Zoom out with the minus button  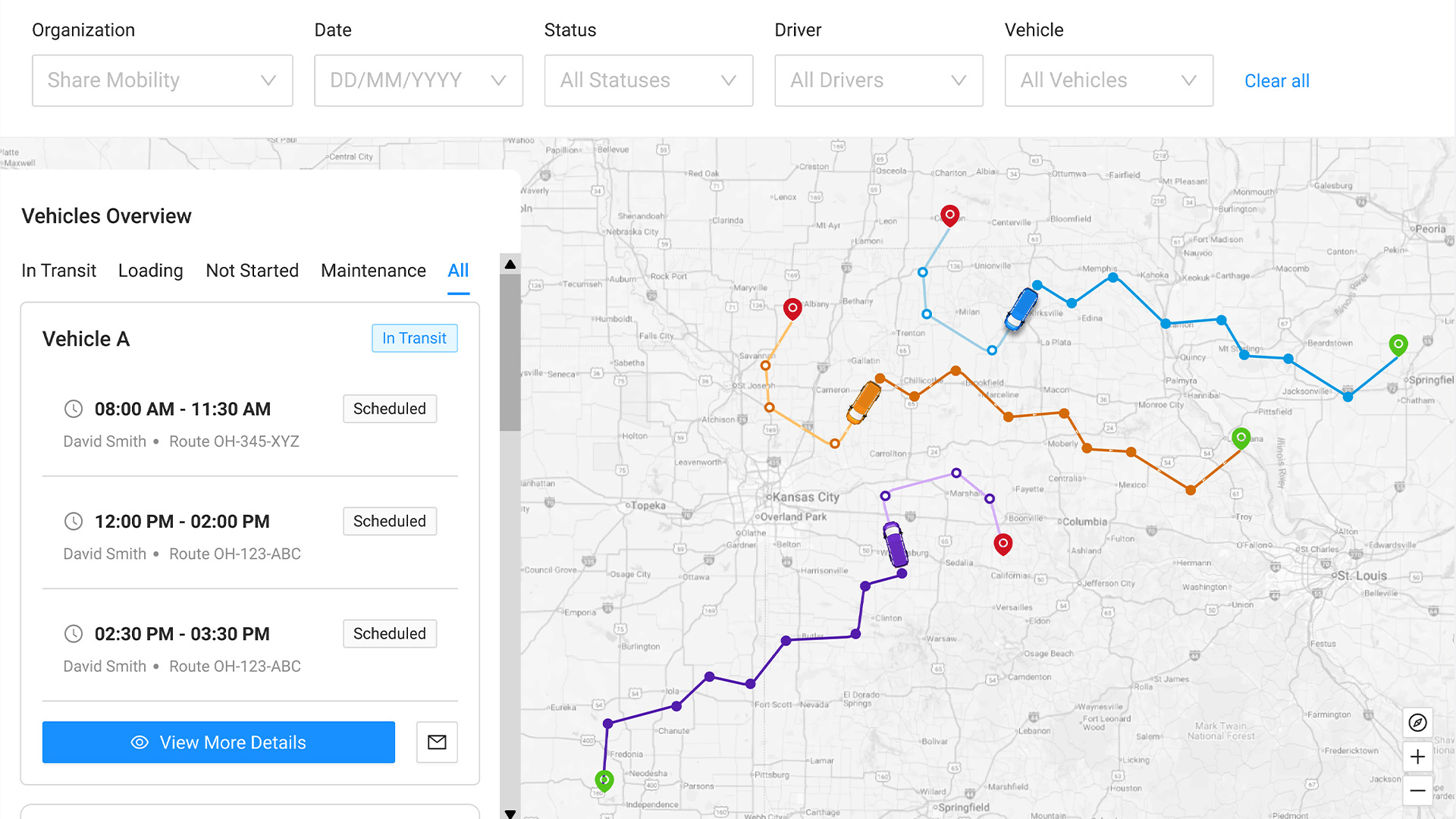1417,790
